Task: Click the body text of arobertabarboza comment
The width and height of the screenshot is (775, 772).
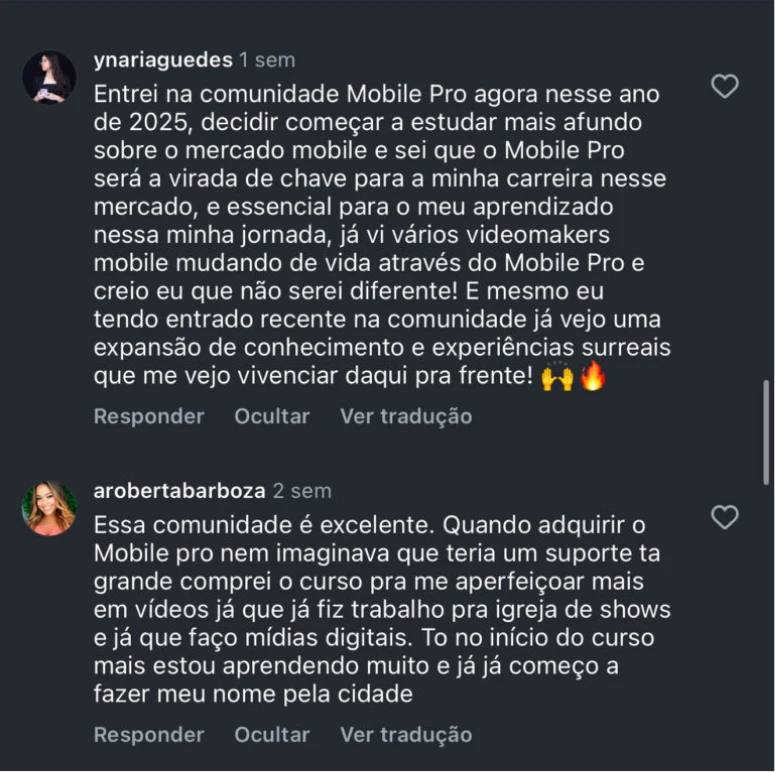Action: click(x=380, y=609)
